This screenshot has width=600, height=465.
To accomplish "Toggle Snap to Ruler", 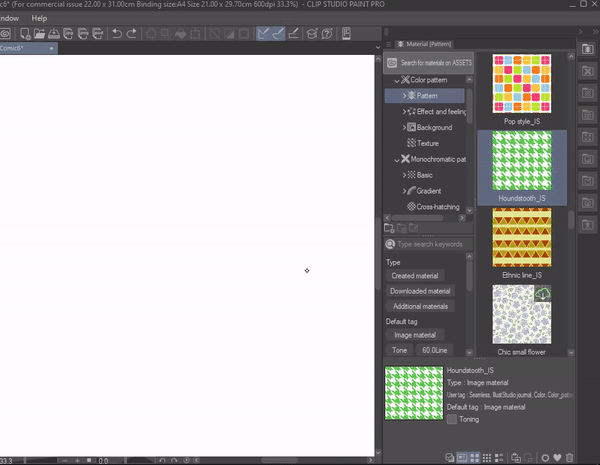I will tap(263, 34).
